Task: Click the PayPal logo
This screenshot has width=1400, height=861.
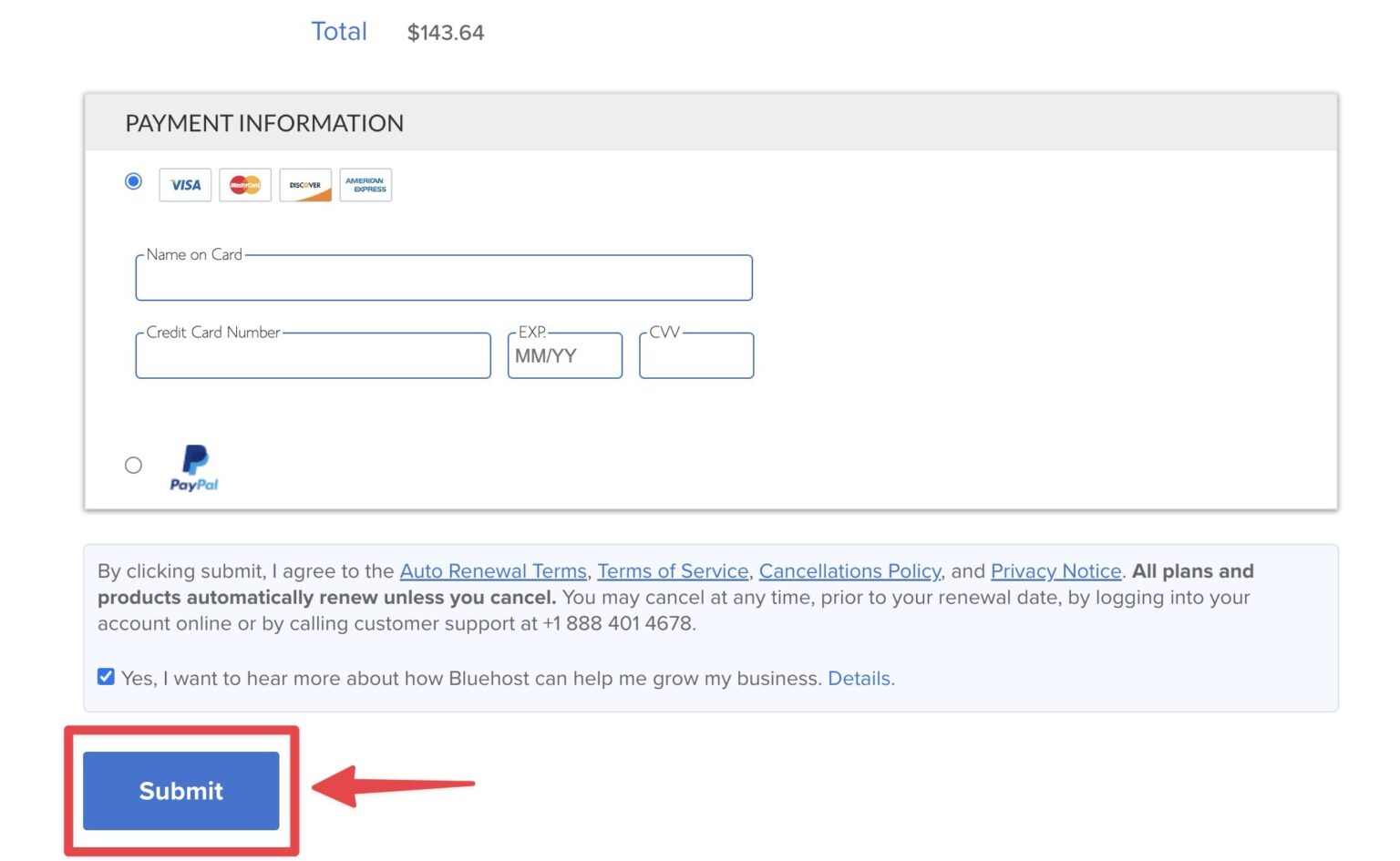Action: (193, 466)
